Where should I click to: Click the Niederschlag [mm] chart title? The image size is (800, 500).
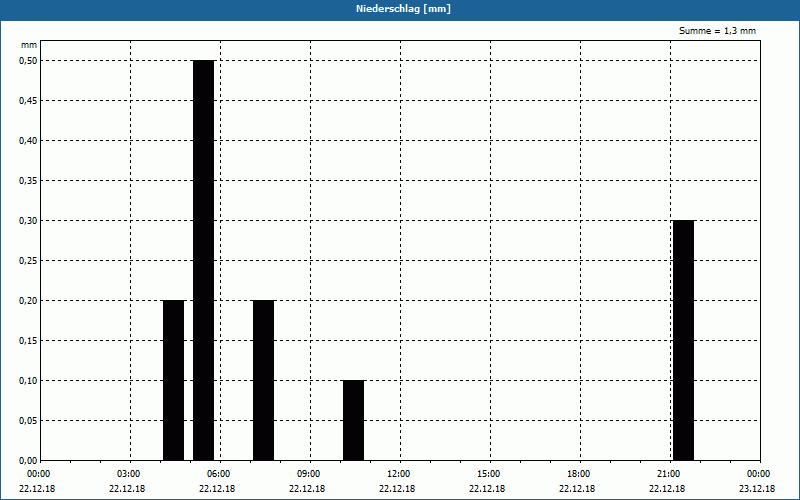[x=403, y=9]
